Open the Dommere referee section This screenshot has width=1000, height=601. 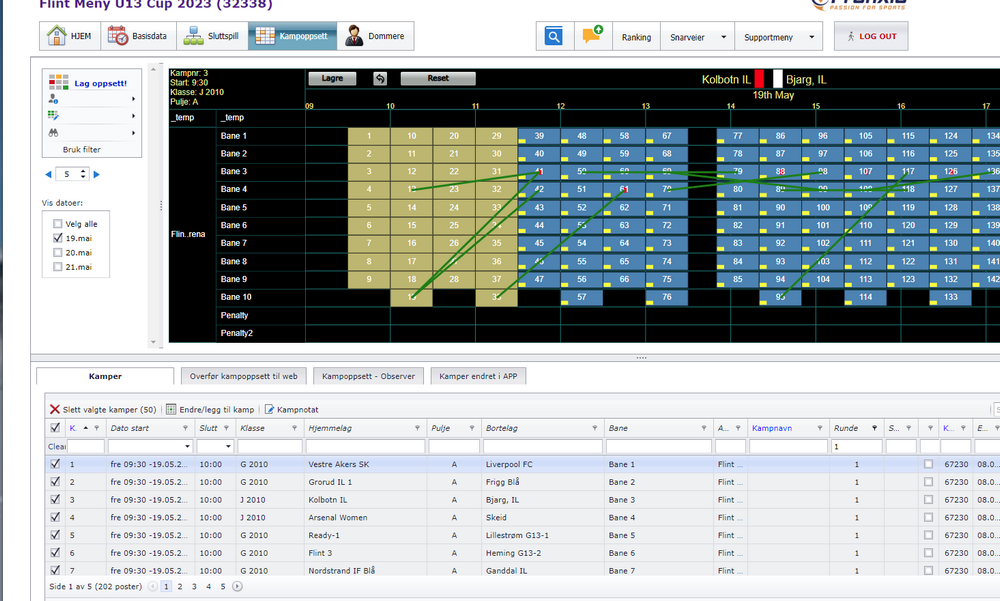click(375, 36)
